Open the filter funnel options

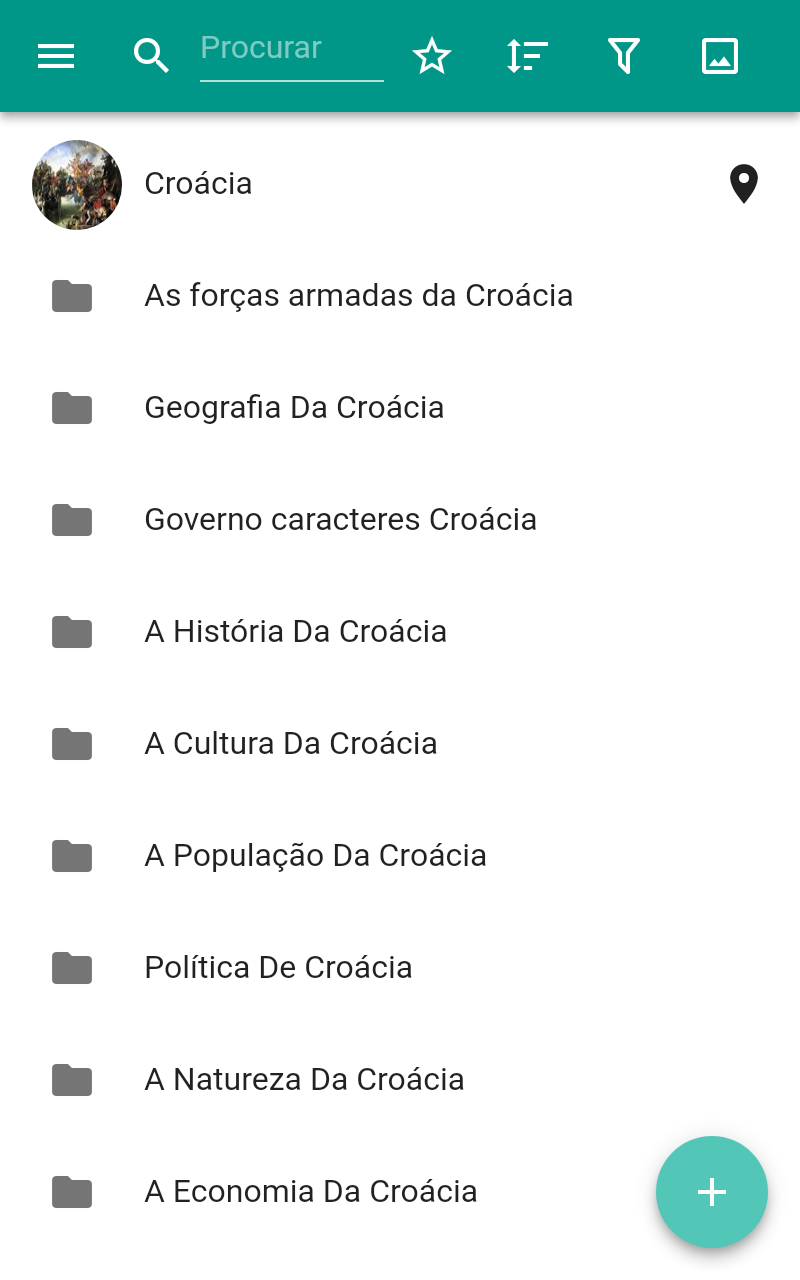[x=623, y=56]
